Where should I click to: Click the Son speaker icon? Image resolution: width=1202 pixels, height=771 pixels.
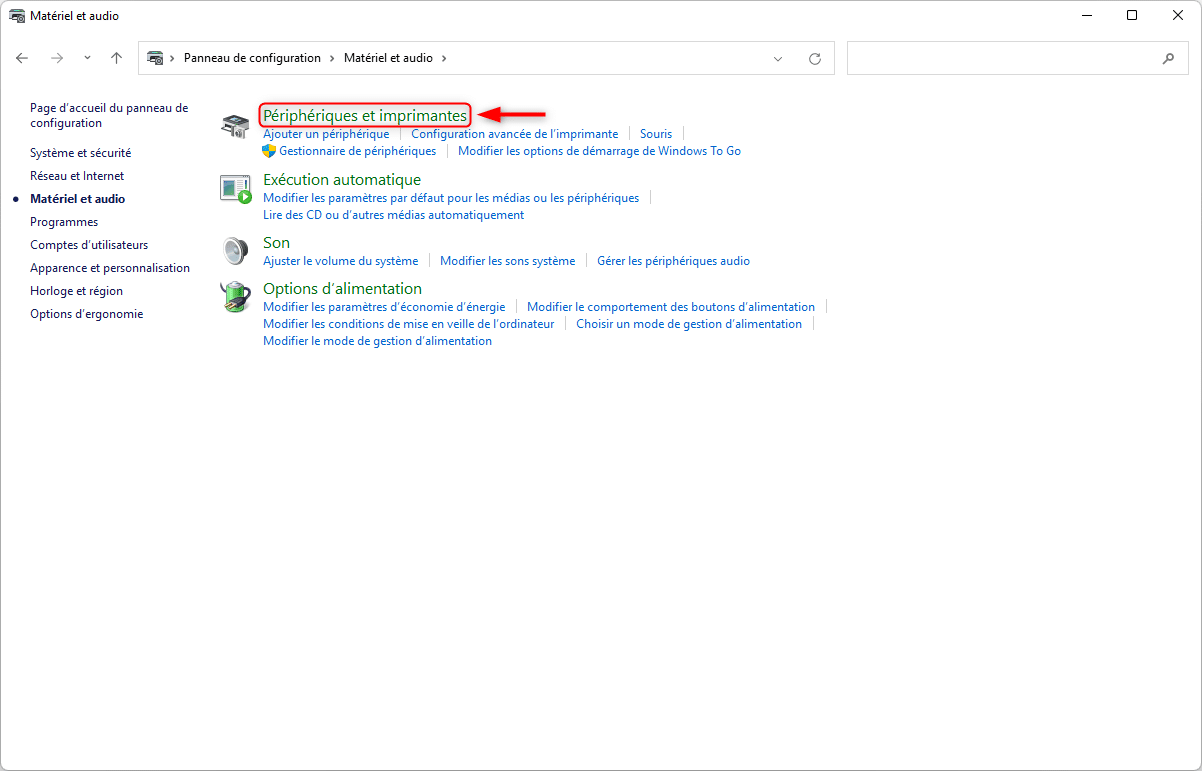(x=235, y=250)
